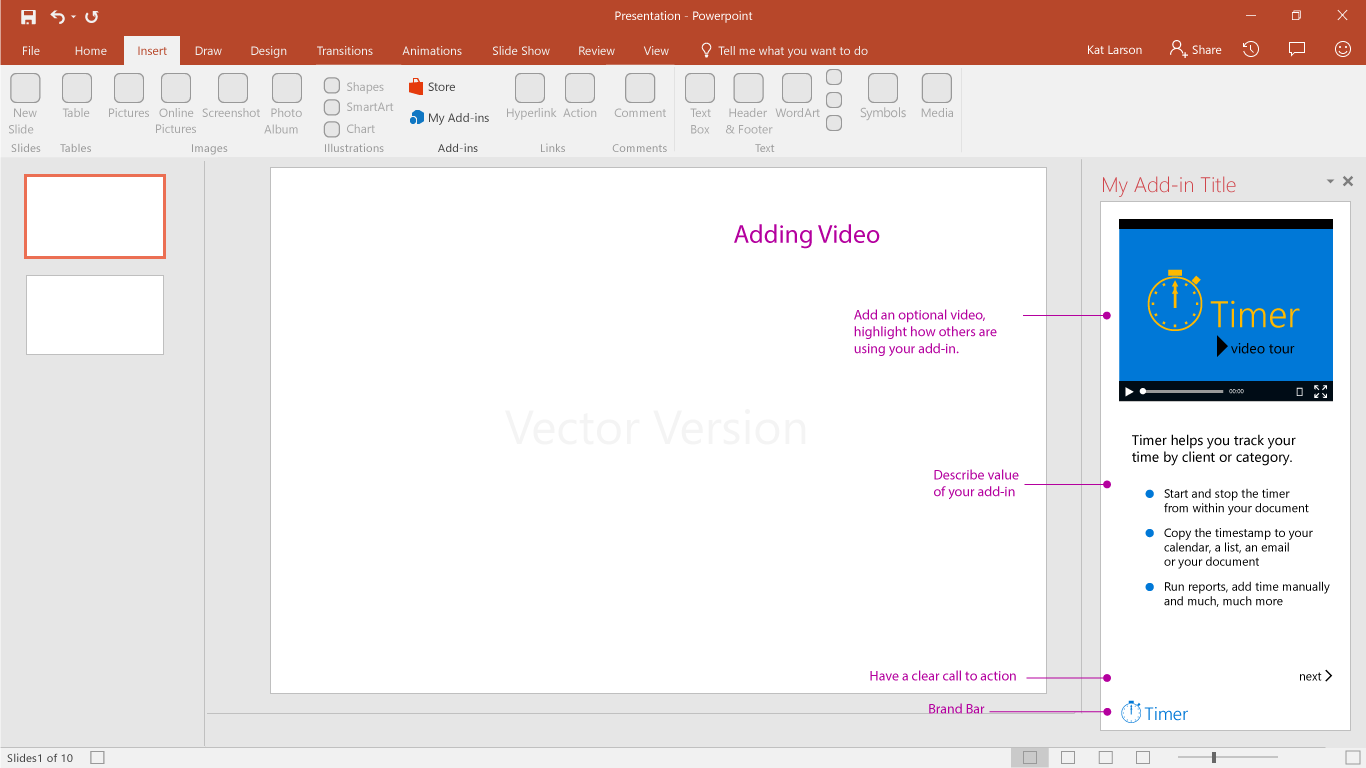Image resolution: width=1366 pixels, height=768 pixels.
Task: Insert Media
Action: click(937, 97)
